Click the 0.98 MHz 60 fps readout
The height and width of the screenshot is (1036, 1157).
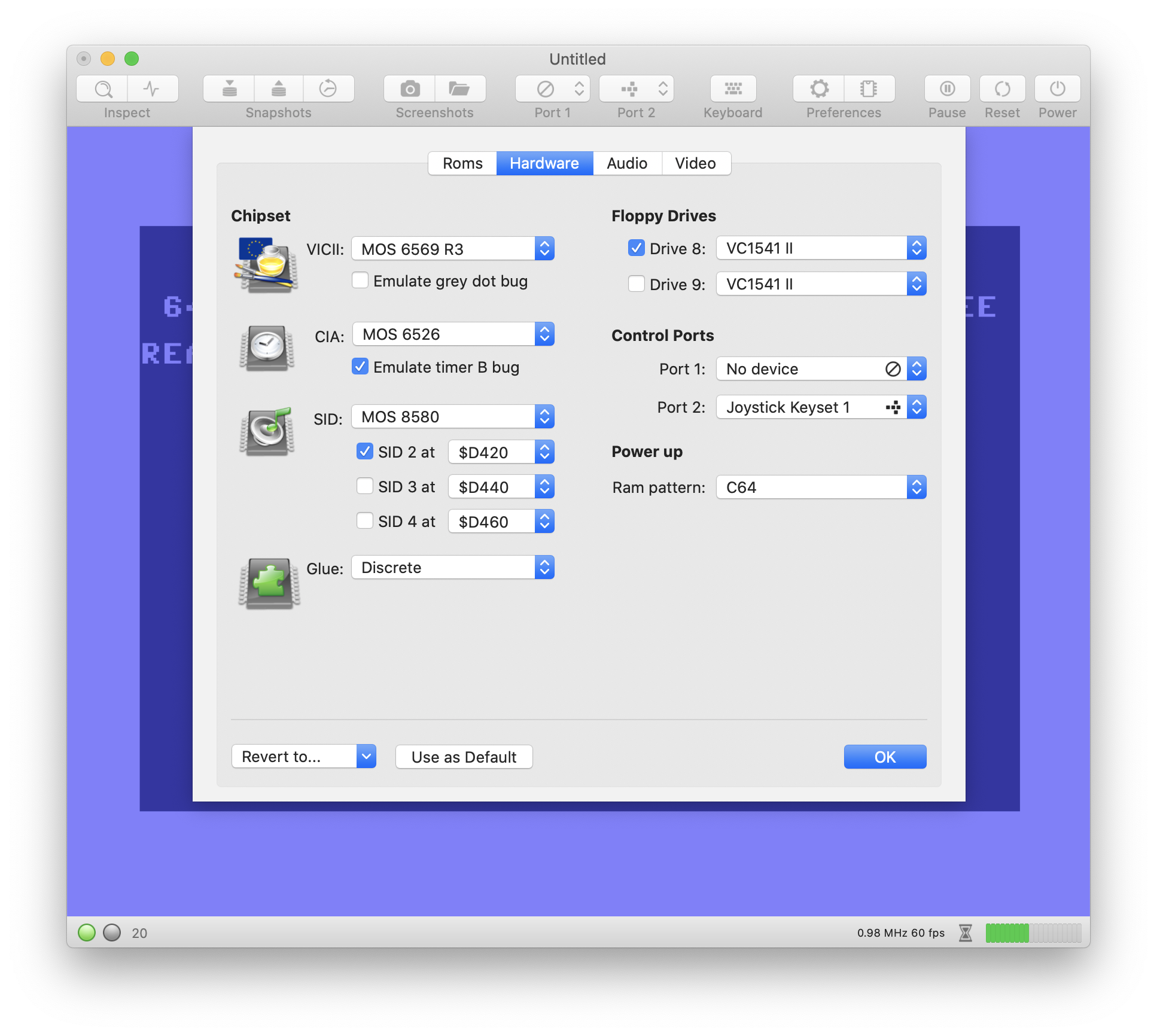[901, 933]
